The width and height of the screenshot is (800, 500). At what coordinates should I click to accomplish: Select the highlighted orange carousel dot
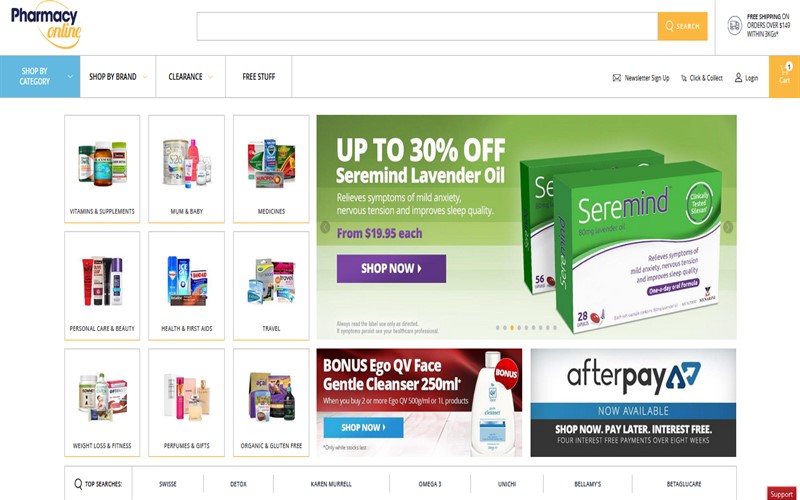click(512, 328)
